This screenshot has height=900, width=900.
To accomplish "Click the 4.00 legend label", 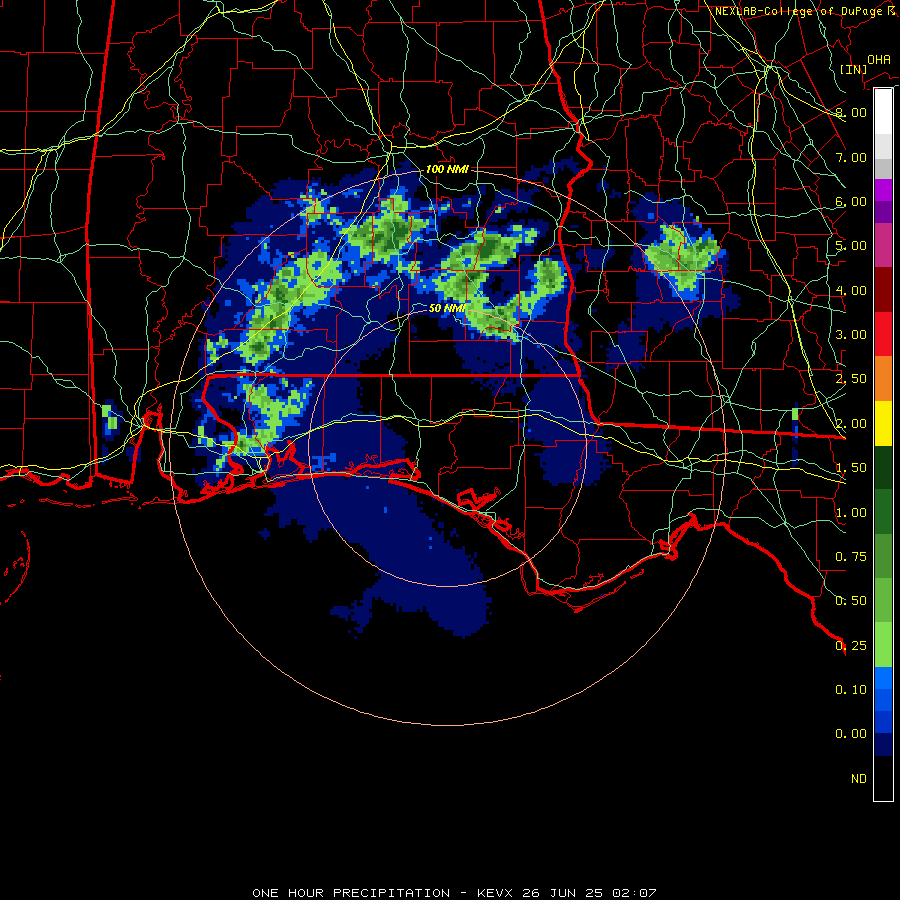I will tap(851, 290).
